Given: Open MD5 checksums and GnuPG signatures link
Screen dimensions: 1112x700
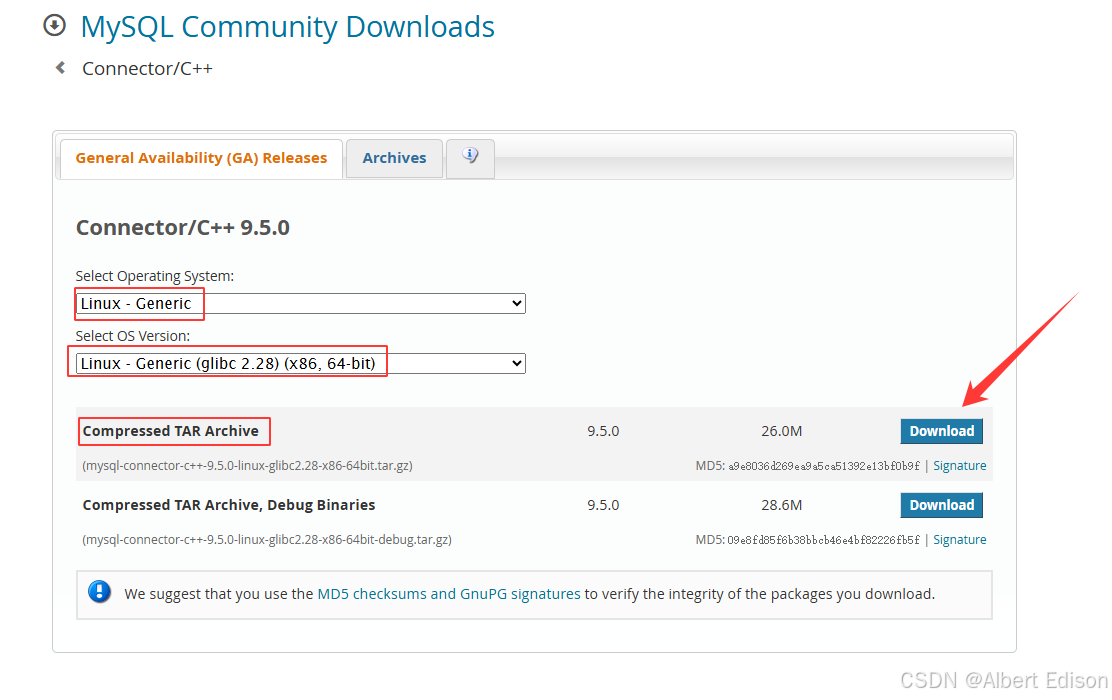Looking at the screenshot, I should pos(449,594).
